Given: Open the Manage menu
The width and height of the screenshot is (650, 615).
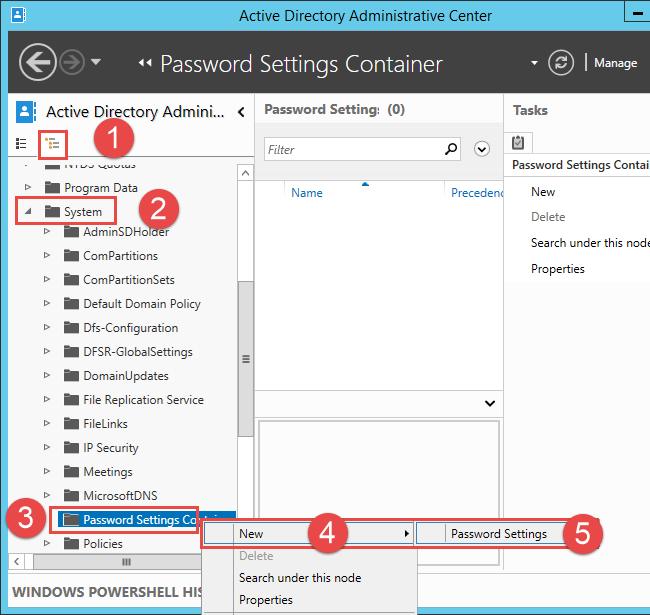Looking at the screenshot, I should tap(616, 63).
